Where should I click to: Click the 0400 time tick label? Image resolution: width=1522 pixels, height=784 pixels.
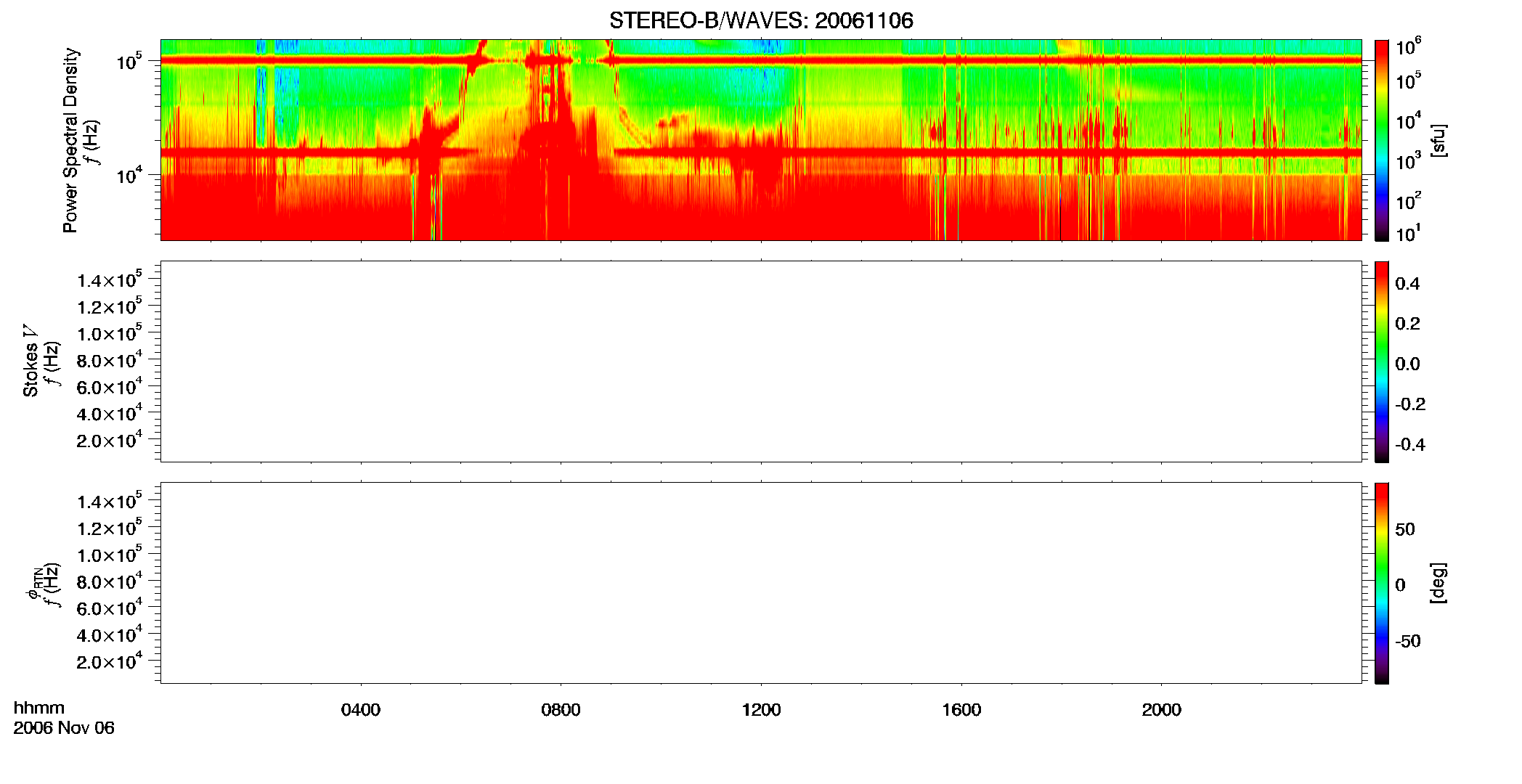click(x=361, y=710)
